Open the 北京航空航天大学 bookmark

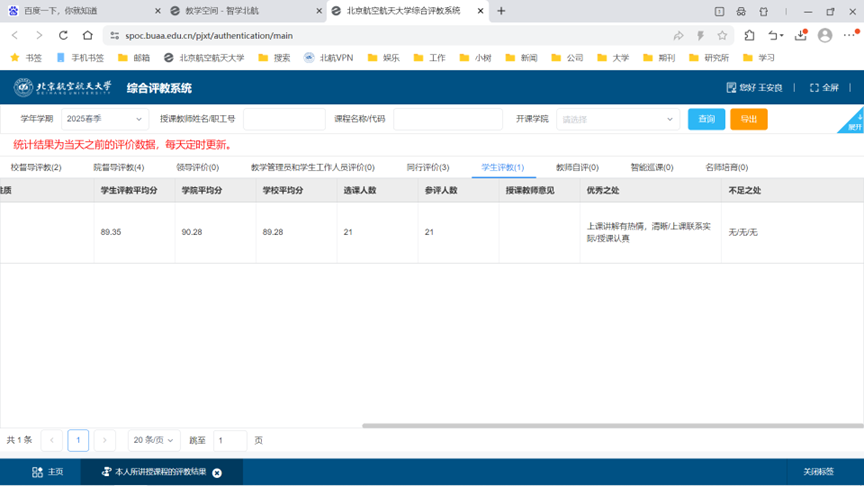tap(204, 58)
